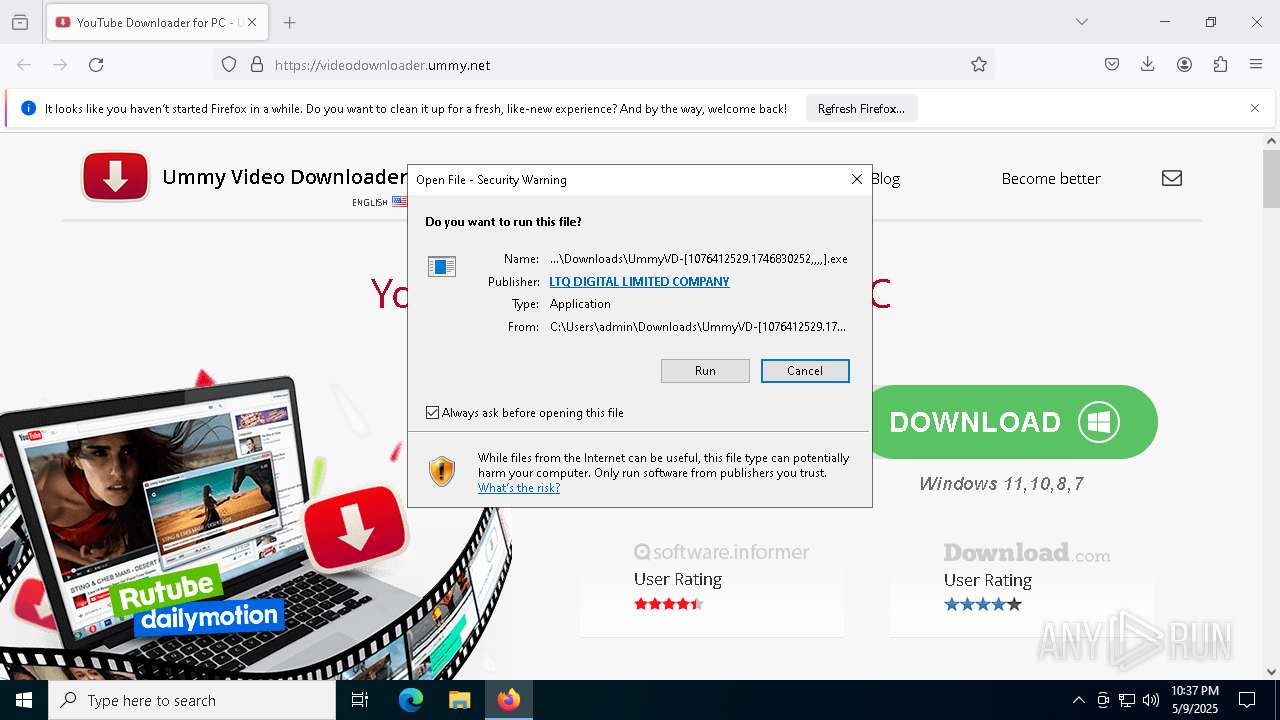Image resolution: width=1280 pixels, height=720 pixels.
Task: Show hidden system tray icons
Action: (x=1078, y=700)
